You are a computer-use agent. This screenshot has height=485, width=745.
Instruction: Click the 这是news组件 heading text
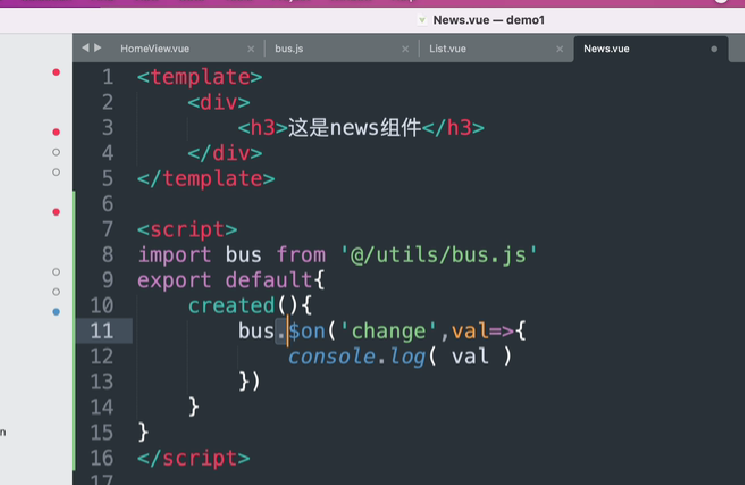(354, 128)
